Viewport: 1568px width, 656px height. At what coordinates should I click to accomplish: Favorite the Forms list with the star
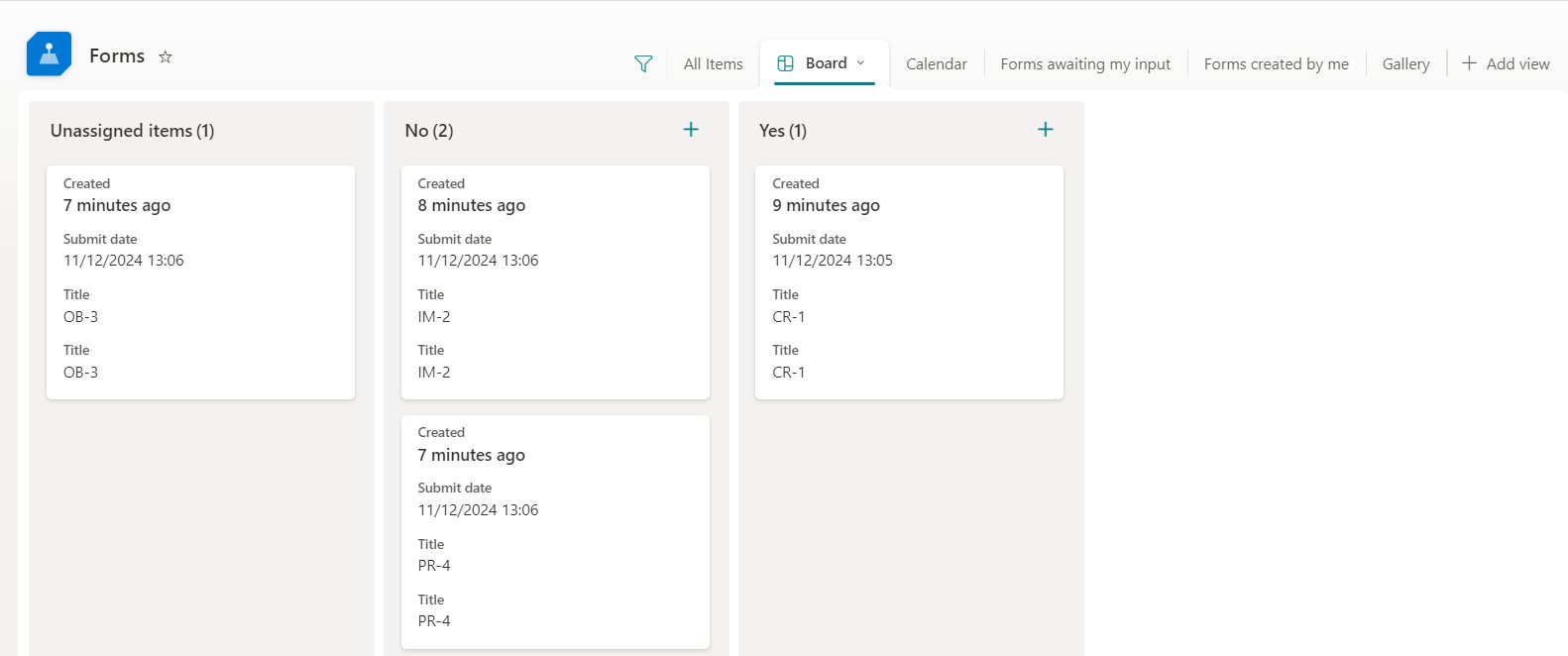[x=166, y=56]
